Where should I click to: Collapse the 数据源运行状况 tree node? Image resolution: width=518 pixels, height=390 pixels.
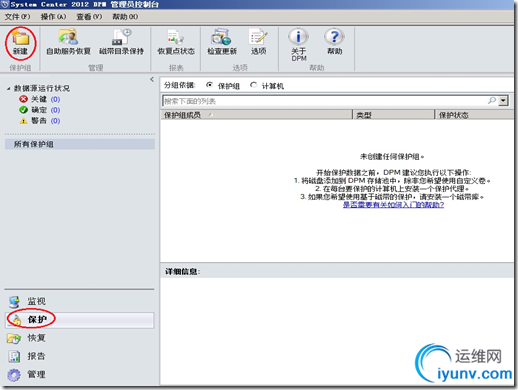pyautogui.click(x=8, y=89)
